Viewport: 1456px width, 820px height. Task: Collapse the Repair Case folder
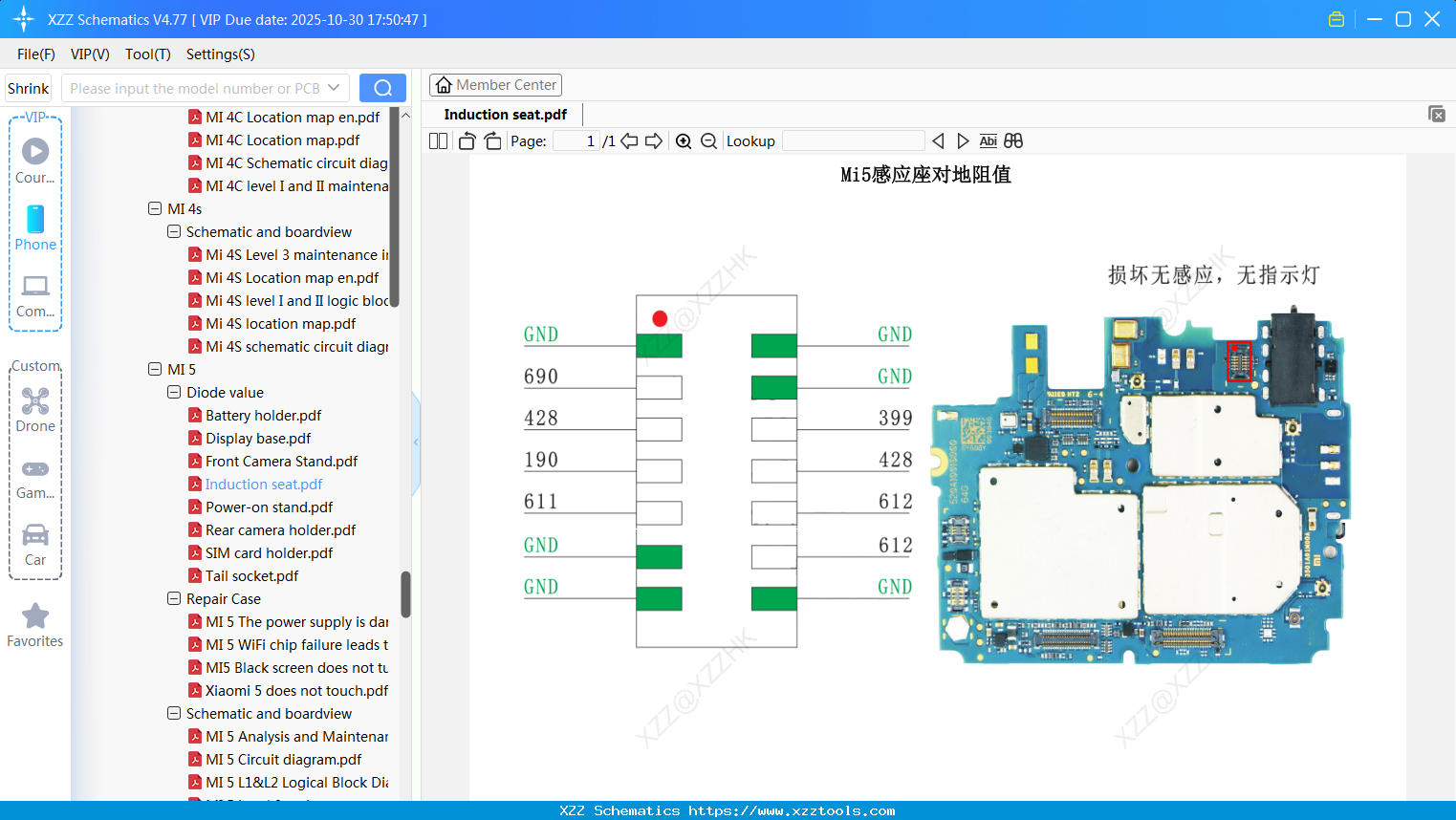coord(174,599)
